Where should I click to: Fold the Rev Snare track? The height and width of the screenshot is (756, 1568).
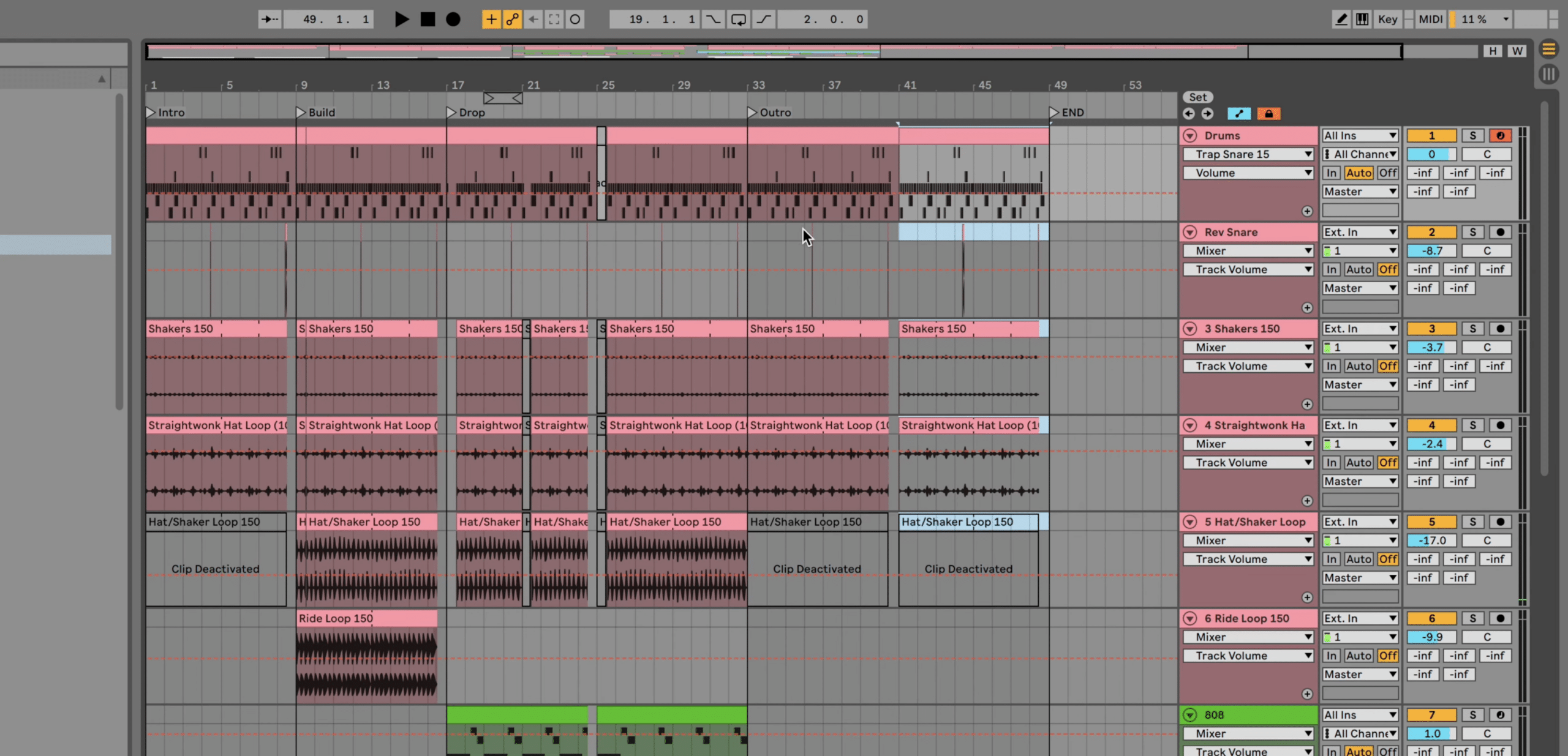click(1190, 232)
